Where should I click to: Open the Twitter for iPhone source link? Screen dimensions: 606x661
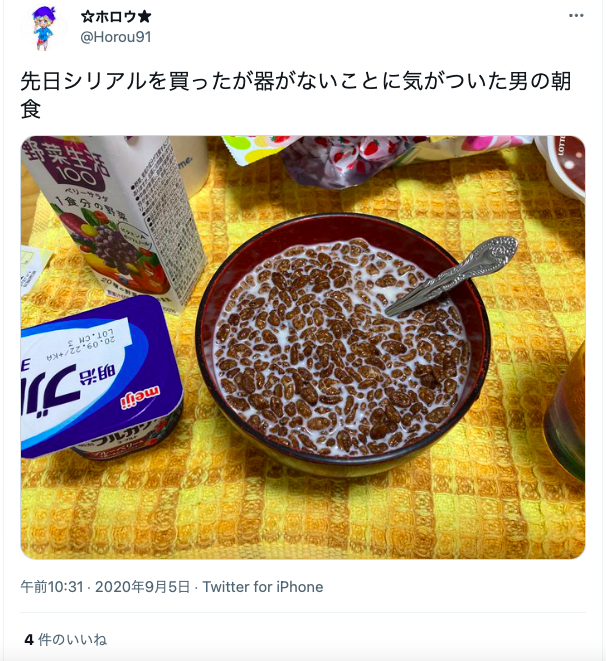click(x=263, y=587)
